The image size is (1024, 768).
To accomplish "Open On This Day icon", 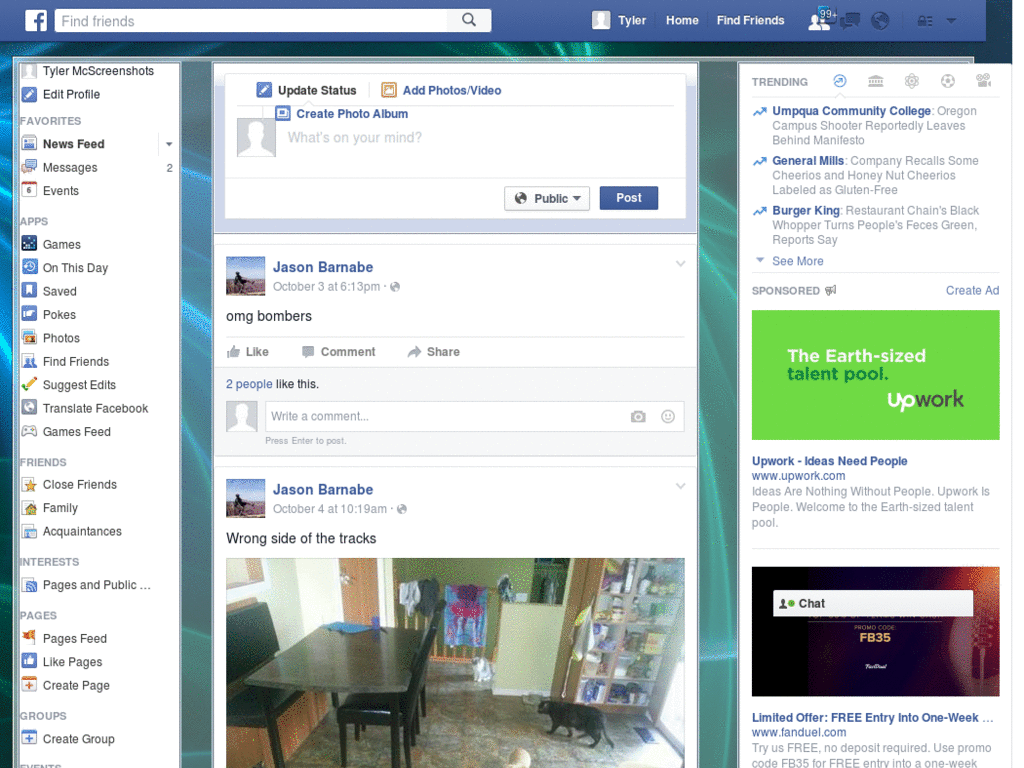I will coord(29,267).
